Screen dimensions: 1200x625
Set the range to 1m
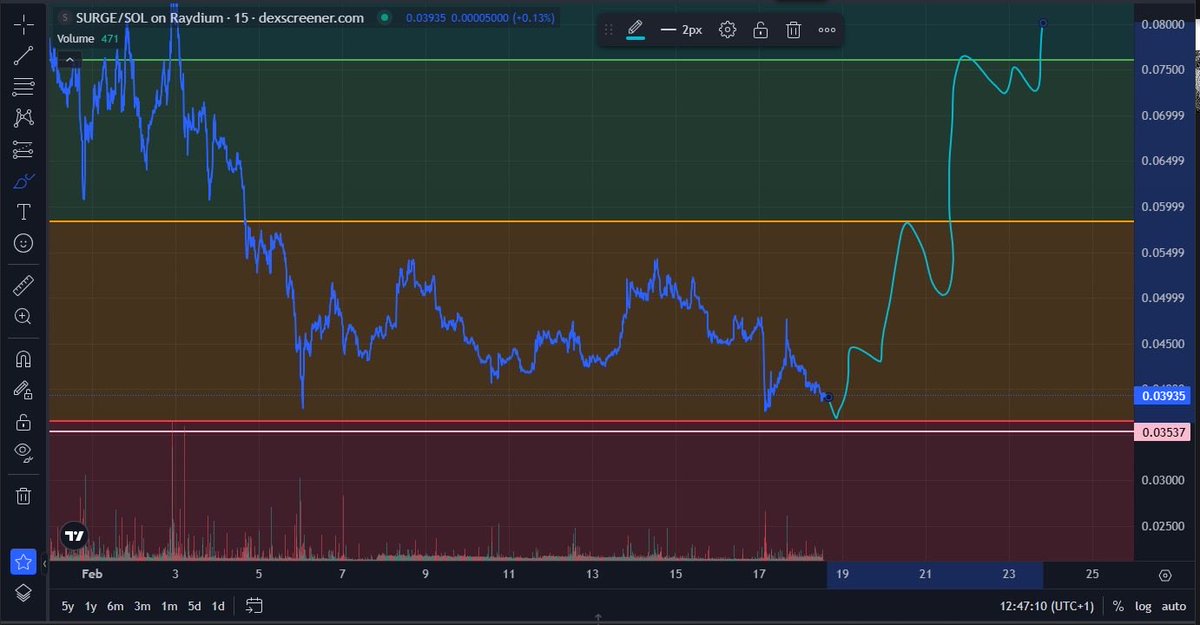point(168,606)
